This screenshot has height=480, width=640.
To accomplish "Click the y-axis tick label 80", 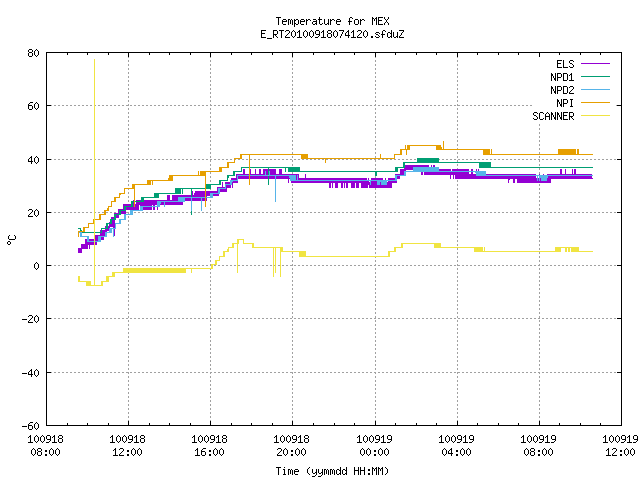I will tap(33, 53).
